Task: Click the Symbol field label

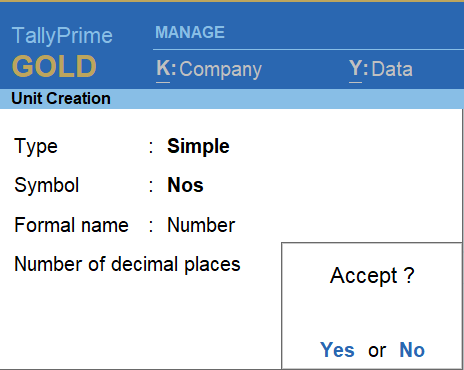Action: (47, 185)
